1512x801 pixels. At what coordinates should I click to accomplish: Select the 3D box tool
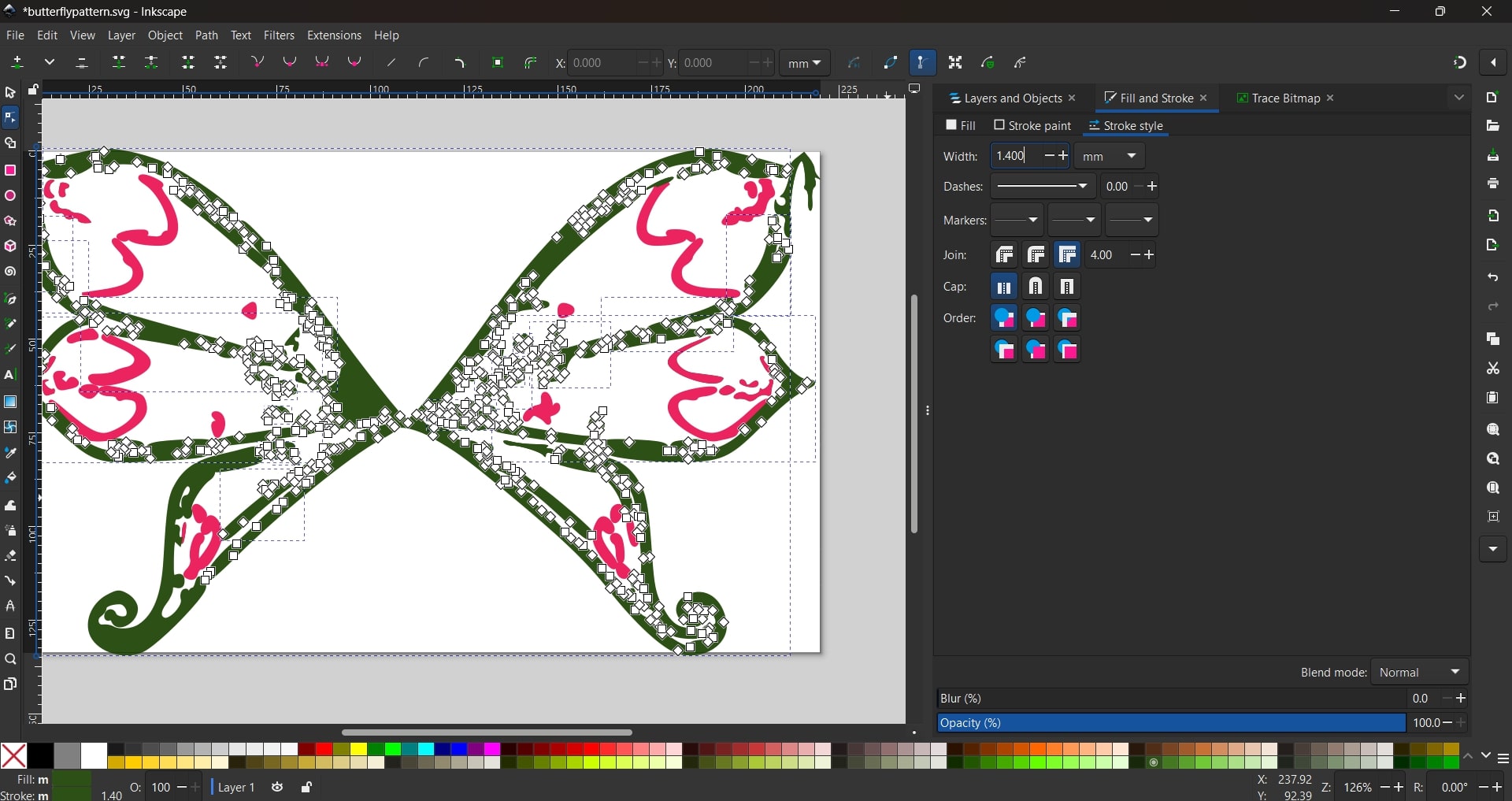click(10, 247)
